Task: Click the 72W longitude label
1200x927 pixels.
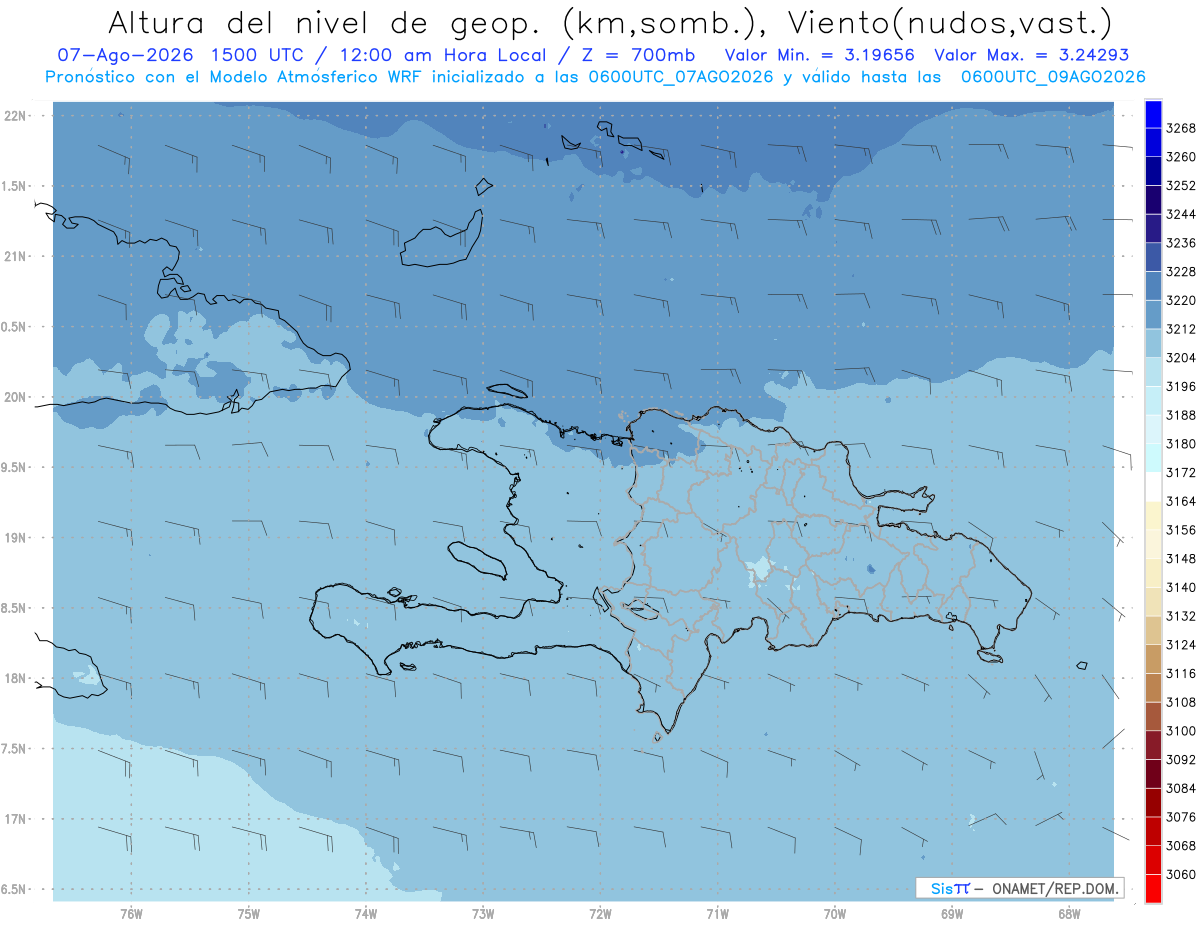Action: click(600, 913)
